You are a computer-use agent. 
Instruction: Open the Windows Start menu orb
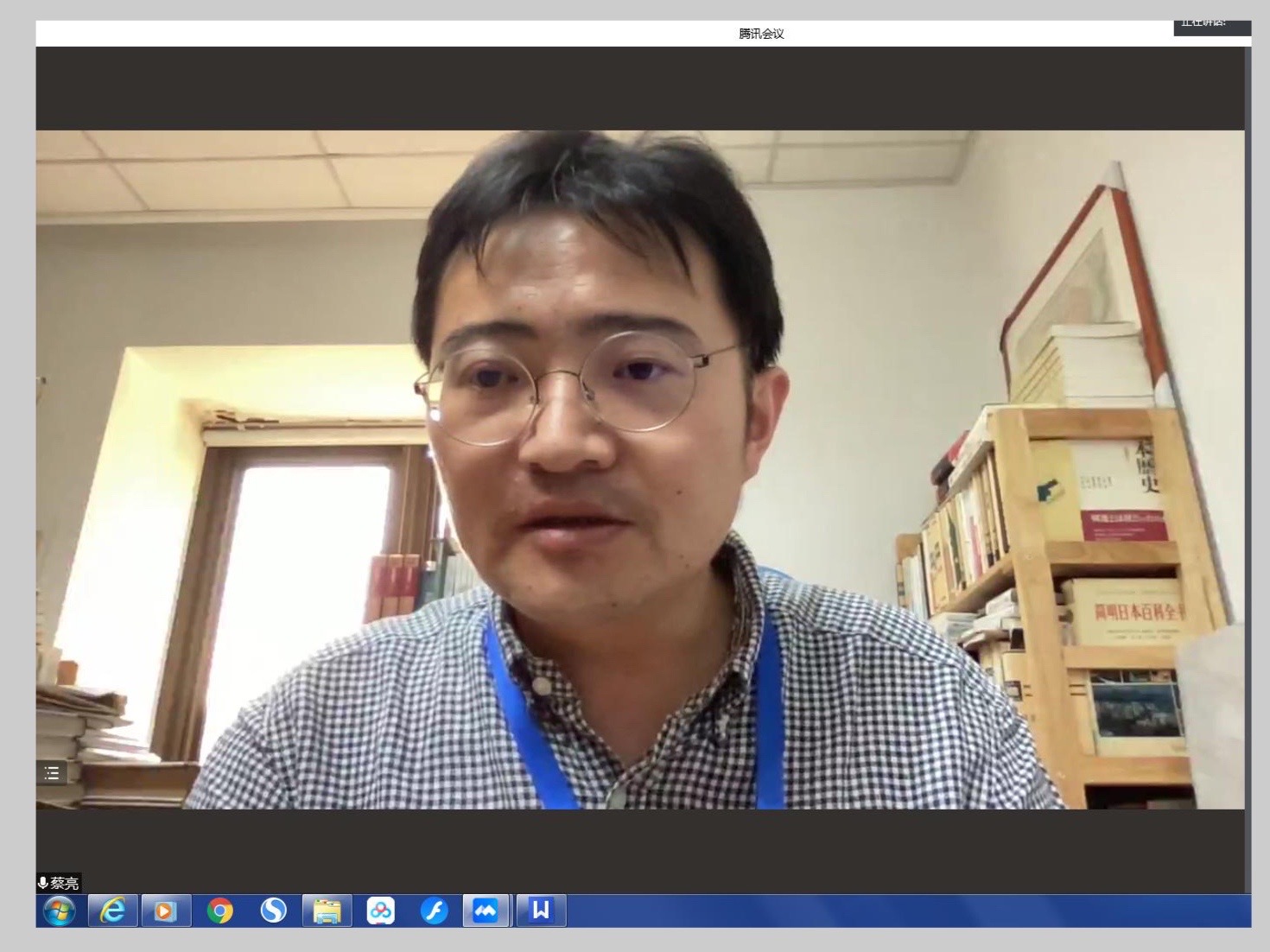click(59, 911)
